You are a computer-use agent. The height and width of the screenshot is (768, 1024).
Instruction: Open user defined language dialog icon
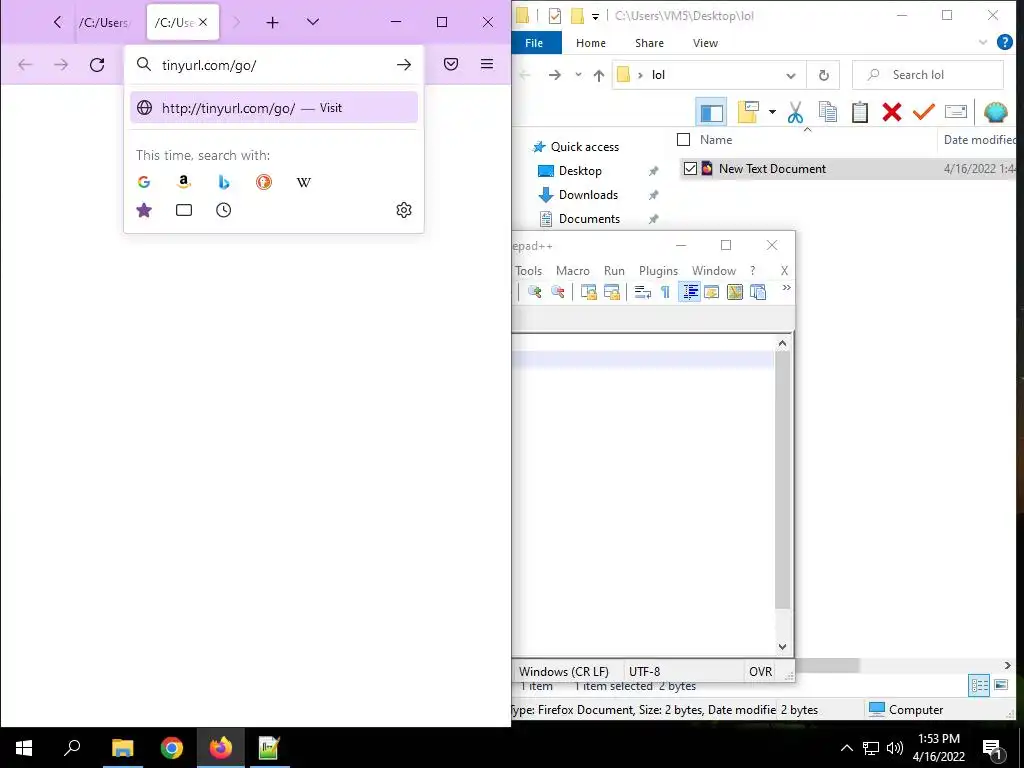tap(712, 292)
